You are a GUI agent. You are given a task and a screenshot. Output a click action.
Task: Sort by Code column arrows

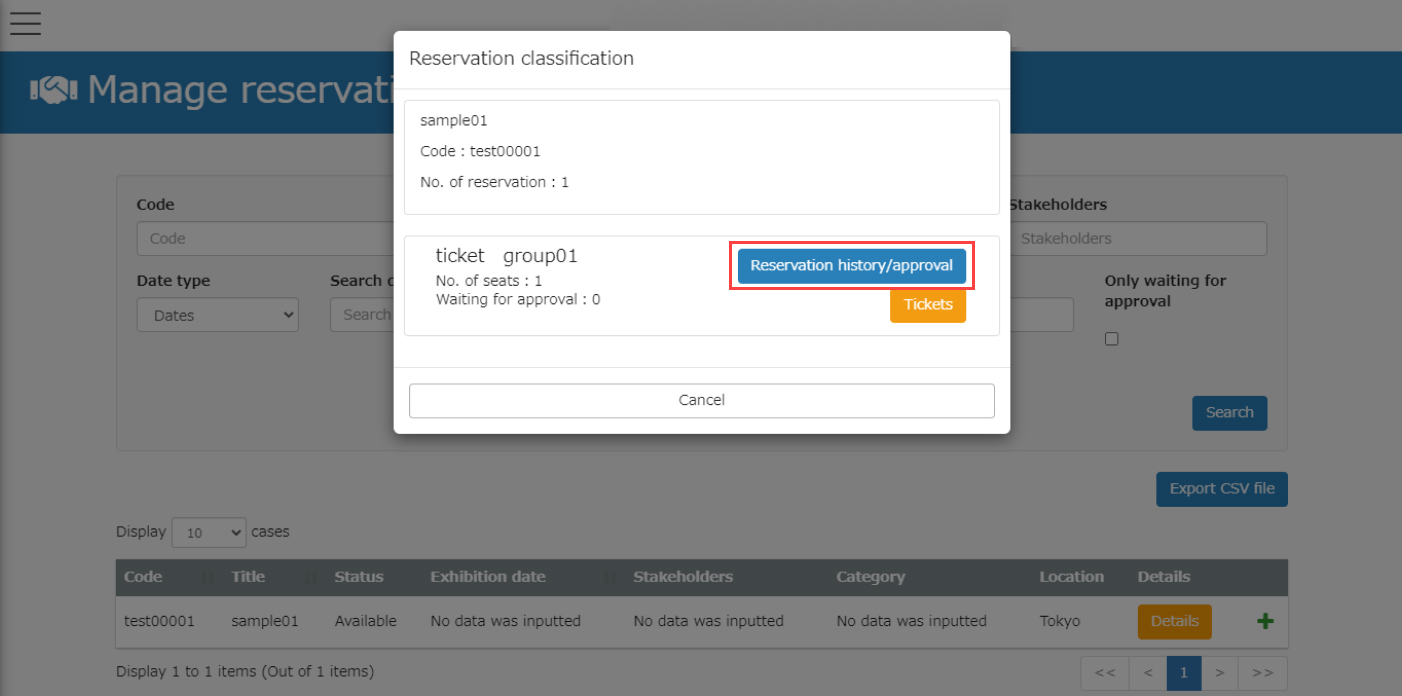(208, 577)
